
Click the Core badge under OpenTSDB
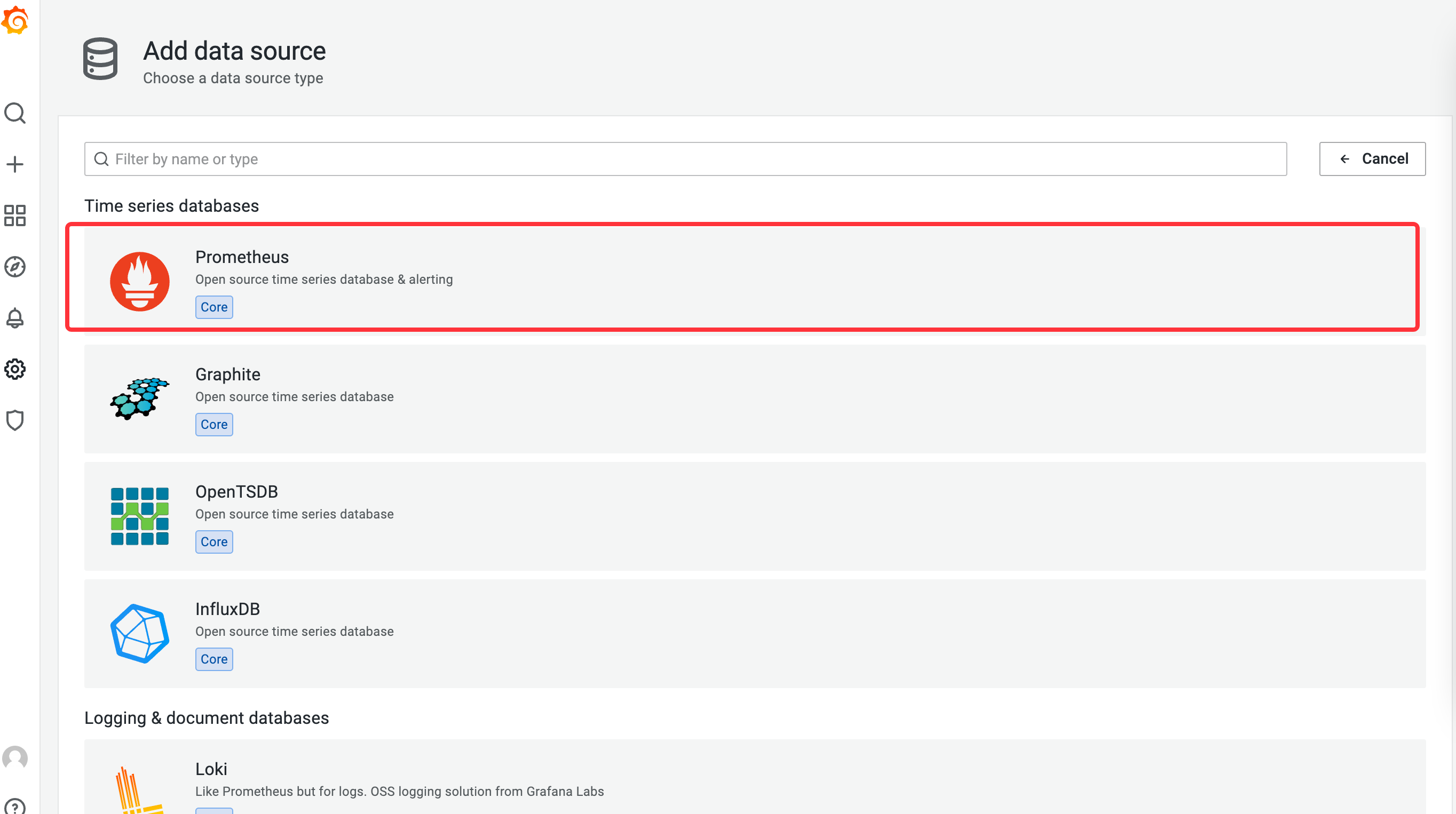point(213,541)
